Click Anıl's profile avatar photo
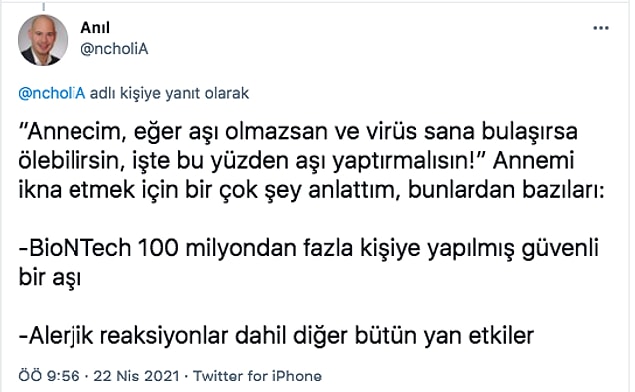 pos(43,40)
